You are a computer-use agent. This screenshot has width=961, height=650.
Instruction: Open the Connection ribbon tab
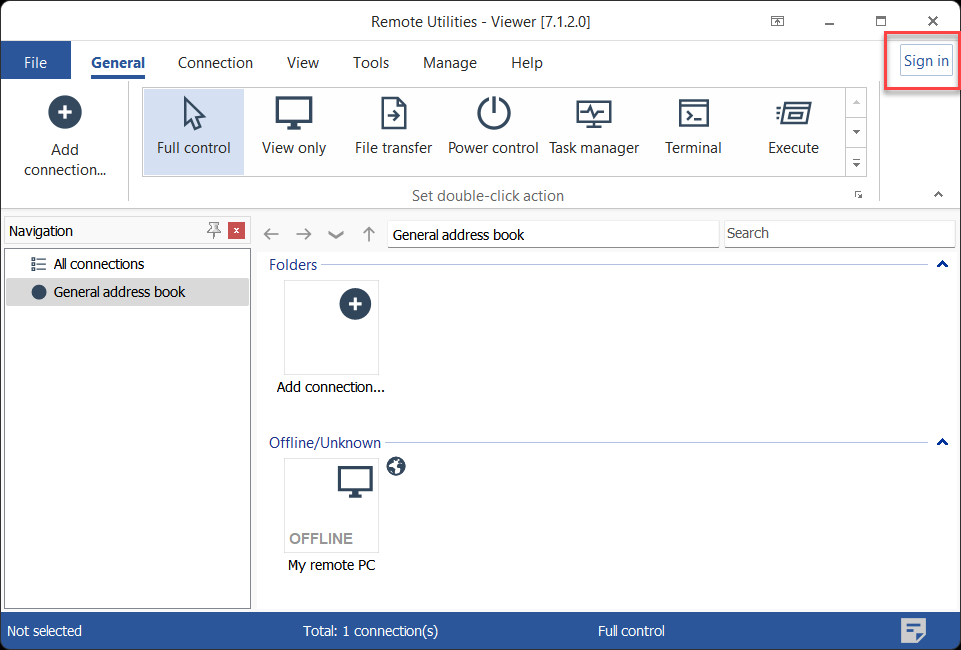215,62
